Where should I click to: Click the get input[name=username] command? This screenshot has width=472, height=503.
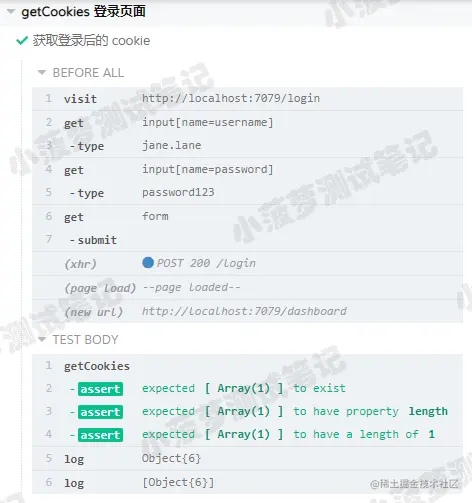click(247, 122)
